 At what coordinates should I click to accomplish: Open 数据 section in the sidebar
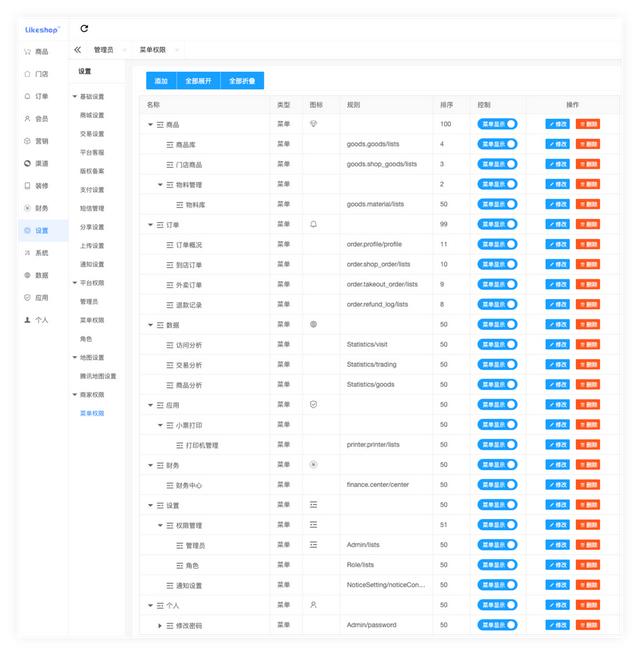37,275
